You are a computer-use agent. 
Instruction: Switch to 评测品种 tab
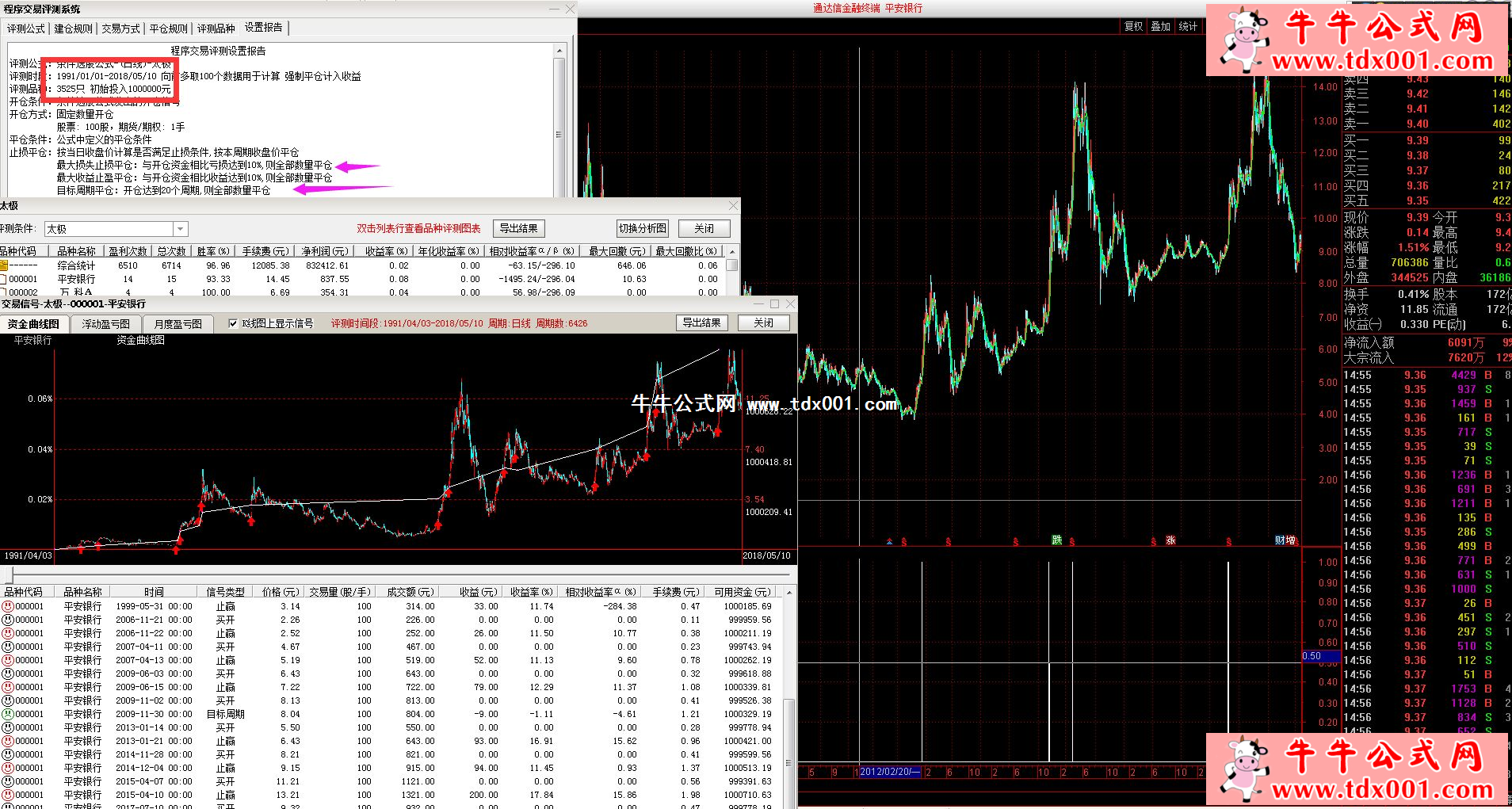click(216, 29)
